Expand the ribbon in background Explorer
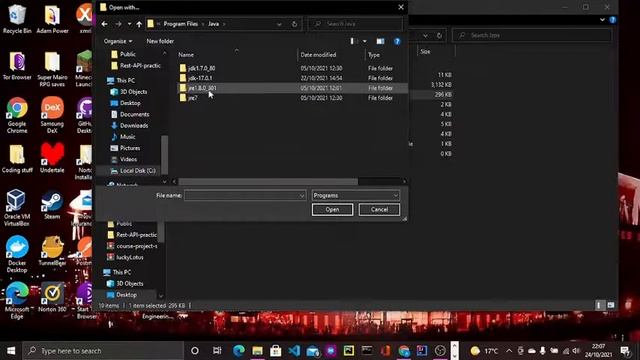640x360 pixels. pos(602,20)
